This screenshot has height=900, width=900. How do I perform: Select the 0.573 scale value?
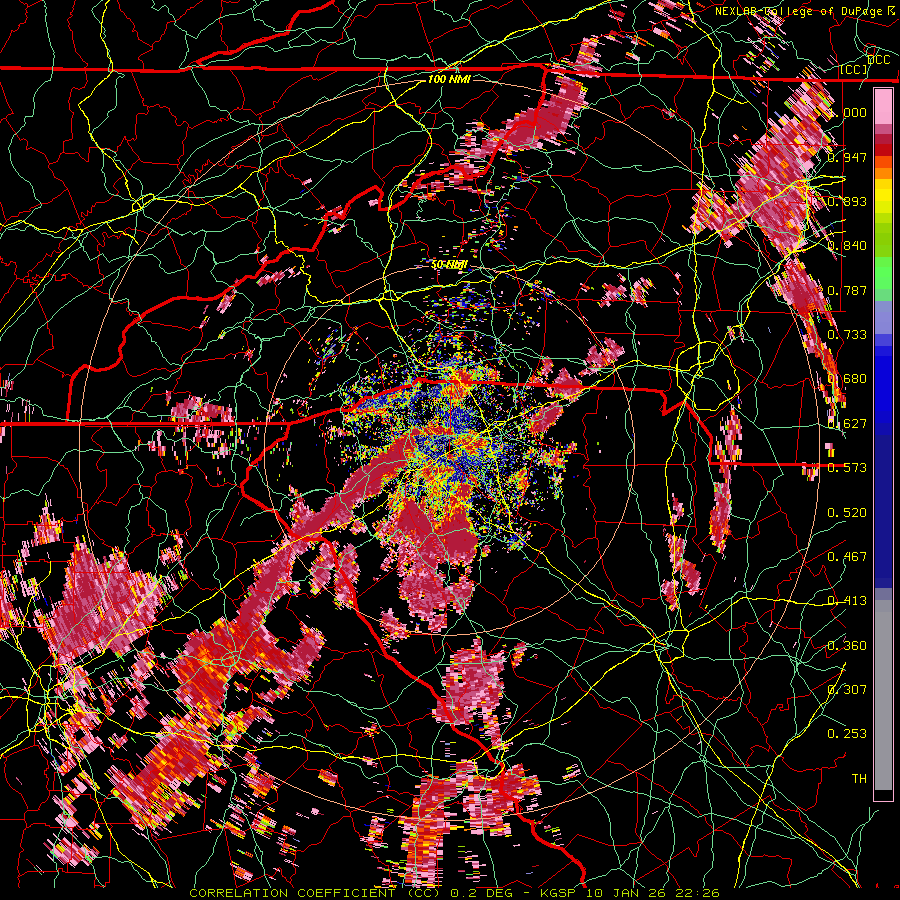tap(848, 468)
